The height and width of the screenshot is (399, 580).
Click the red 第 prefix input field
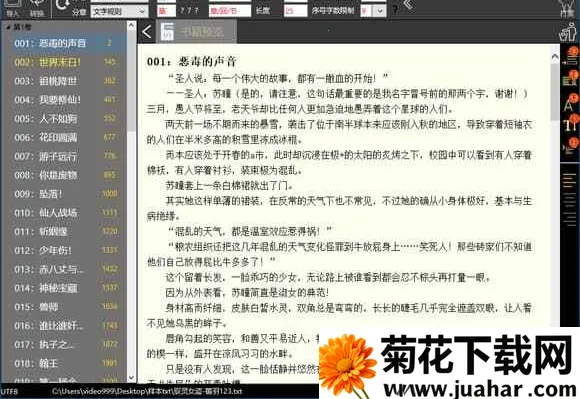pyautogui.click(x=166, y=11)
